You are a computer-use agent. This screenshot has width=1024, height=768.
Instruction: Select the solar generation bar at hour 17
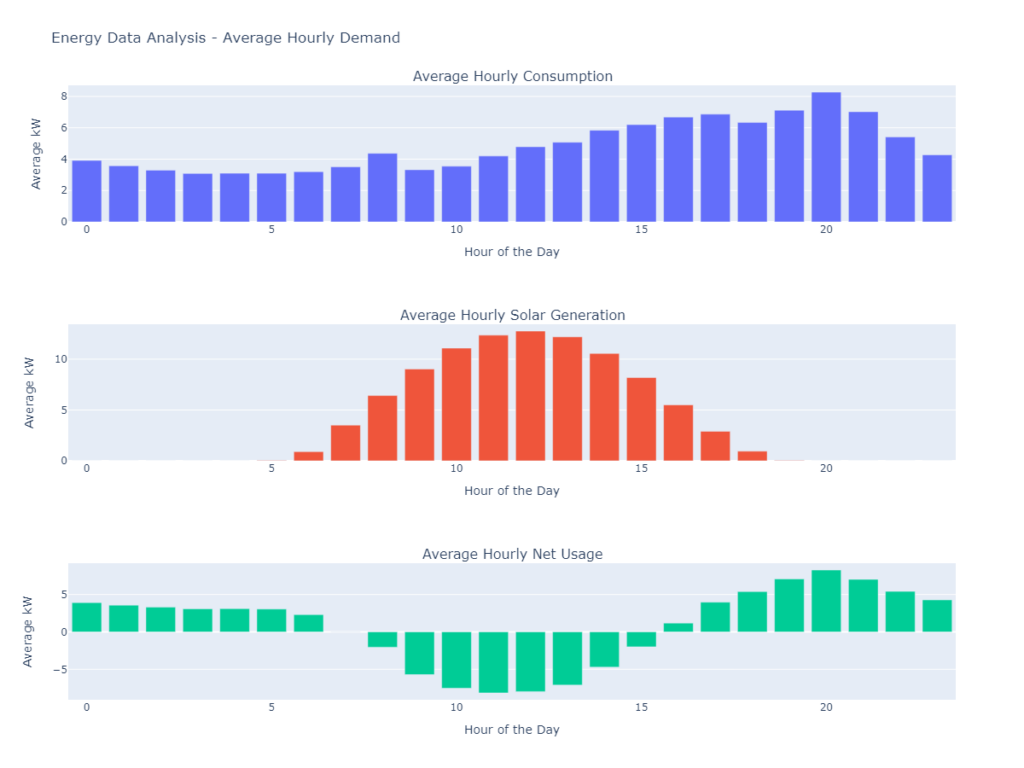pos(715,446)
